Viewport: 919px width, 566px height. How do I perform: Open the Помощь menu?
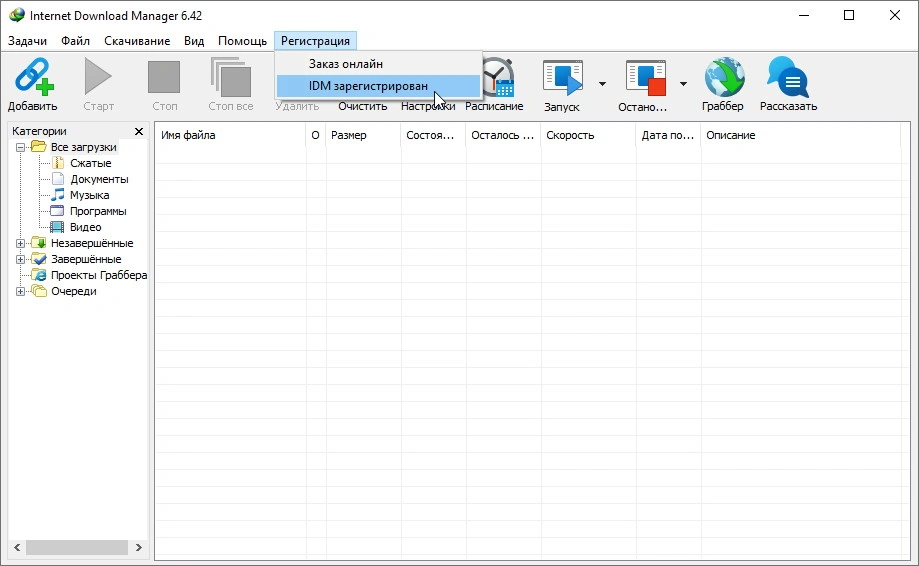(x=242, y=41)
